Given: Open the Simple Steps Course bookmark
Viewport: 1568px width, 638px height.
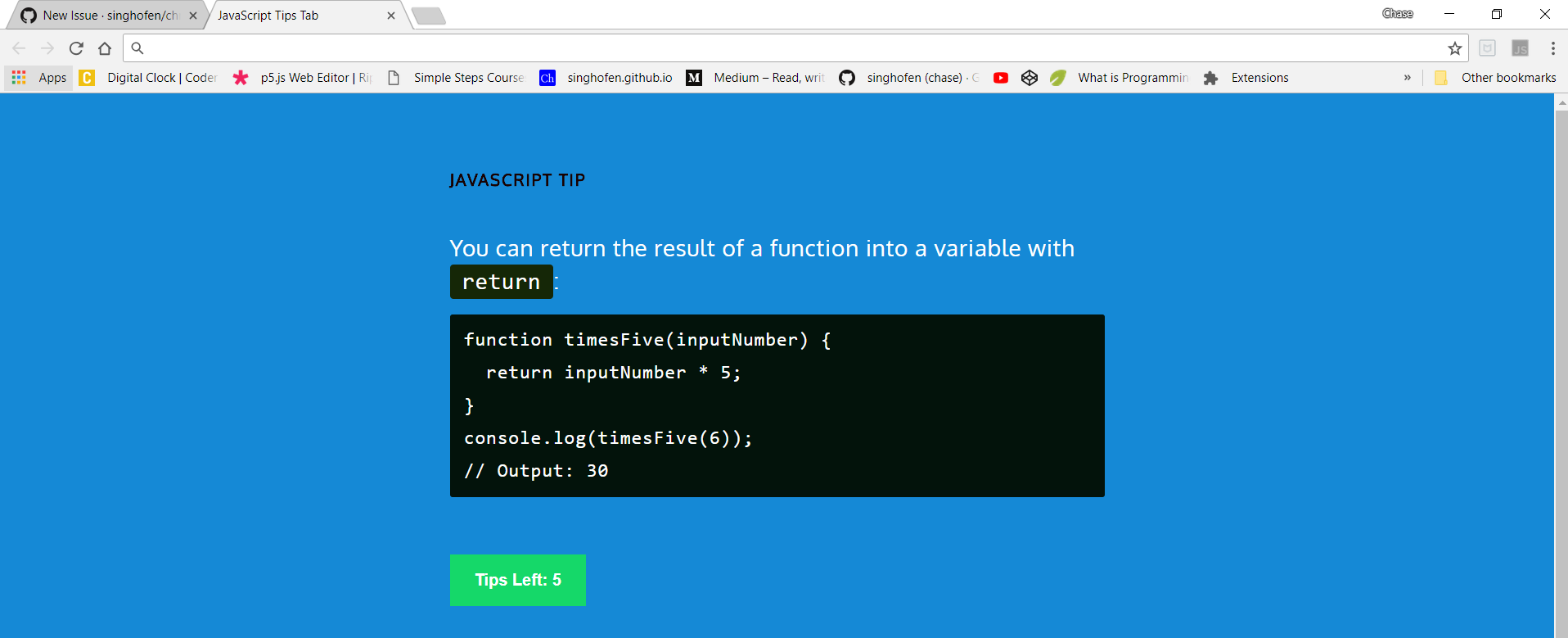Looking at the screenshot, I should coord(456,78).
